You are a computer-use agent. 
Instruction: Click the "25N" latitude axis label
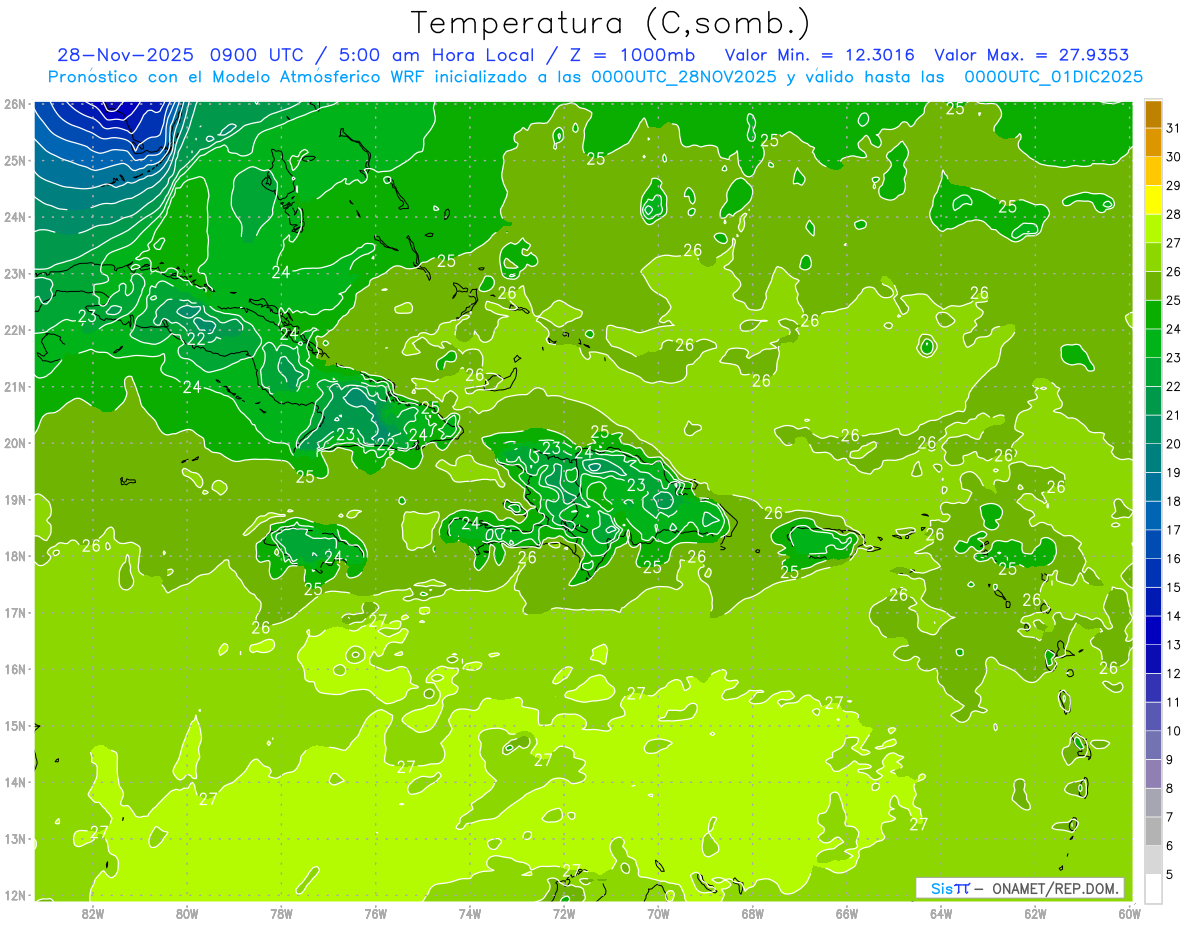click(x=15, y=161)
